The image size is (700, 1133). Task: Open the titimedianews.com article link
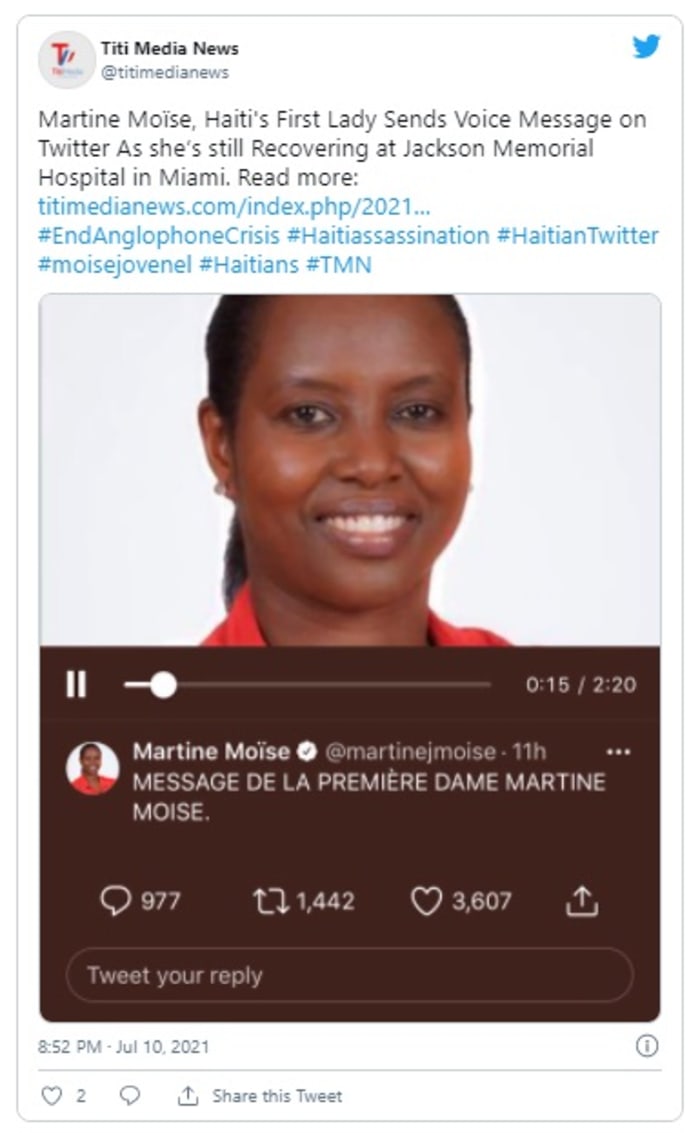(234, 207)
